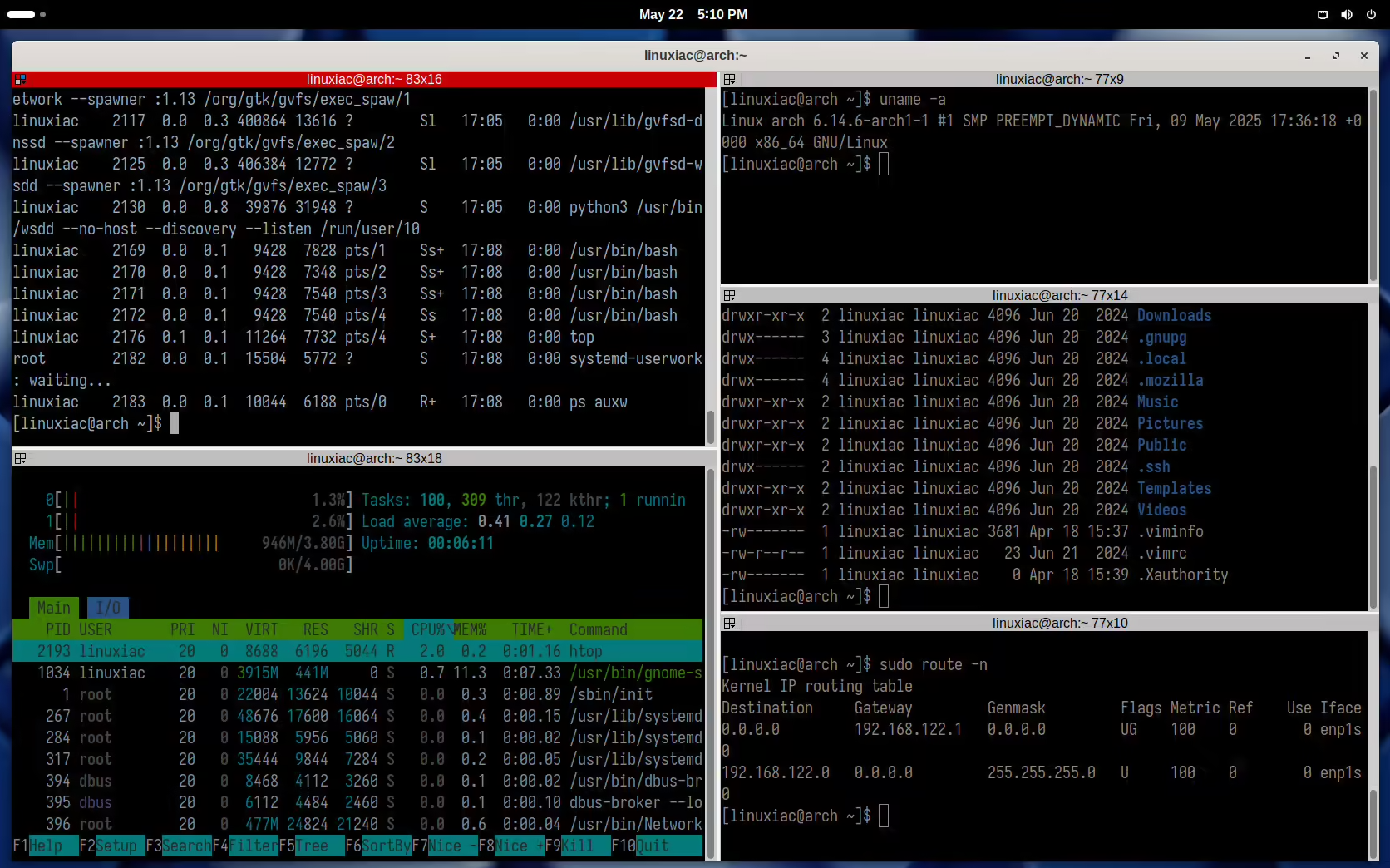Click the pane menu icon of the 83x18 terminal

pos(21,458)
